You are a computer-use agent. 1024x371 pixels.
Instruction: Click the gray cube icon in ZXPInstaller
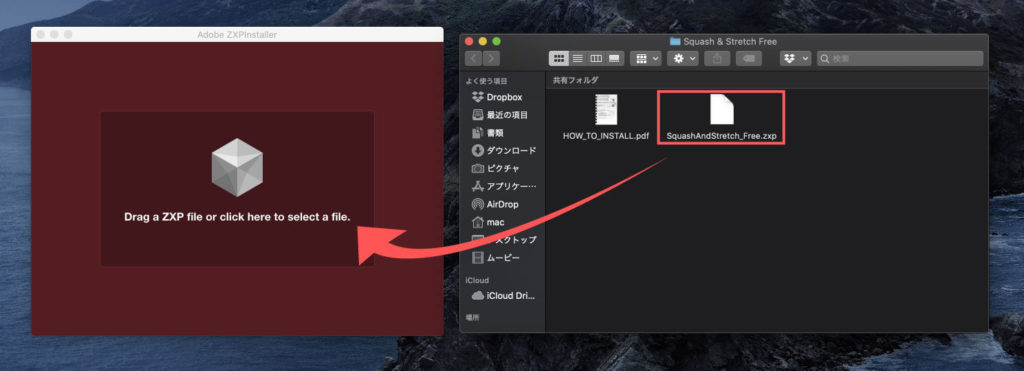point(237,167)
